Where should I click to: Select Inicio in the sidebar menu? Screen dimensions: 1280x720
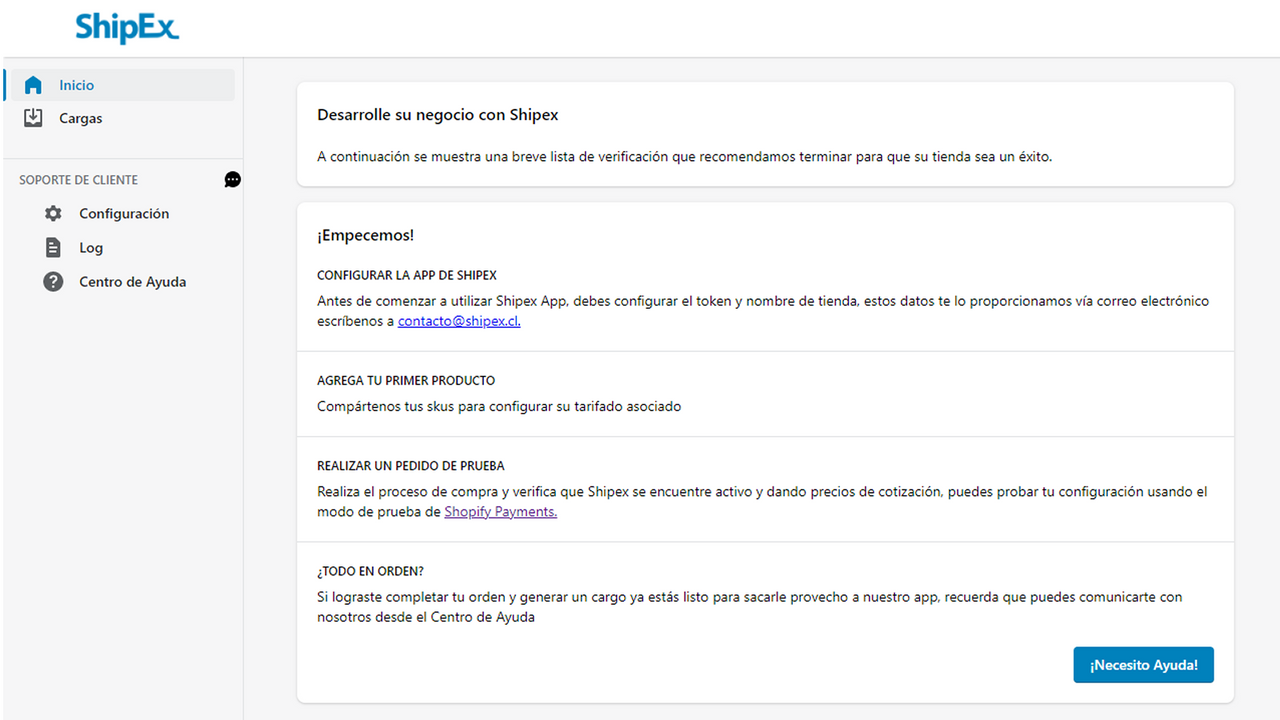(x=78, y=85)
